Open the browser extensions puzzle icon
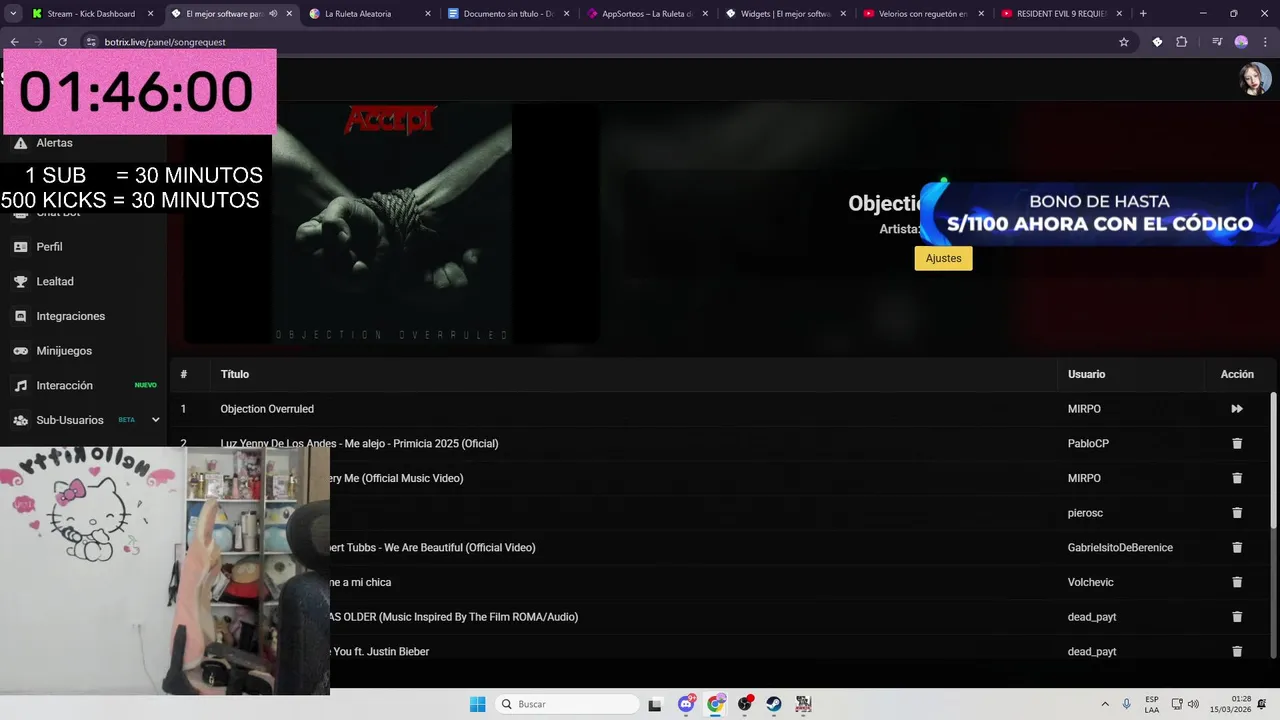 (x=1182, y=42)
